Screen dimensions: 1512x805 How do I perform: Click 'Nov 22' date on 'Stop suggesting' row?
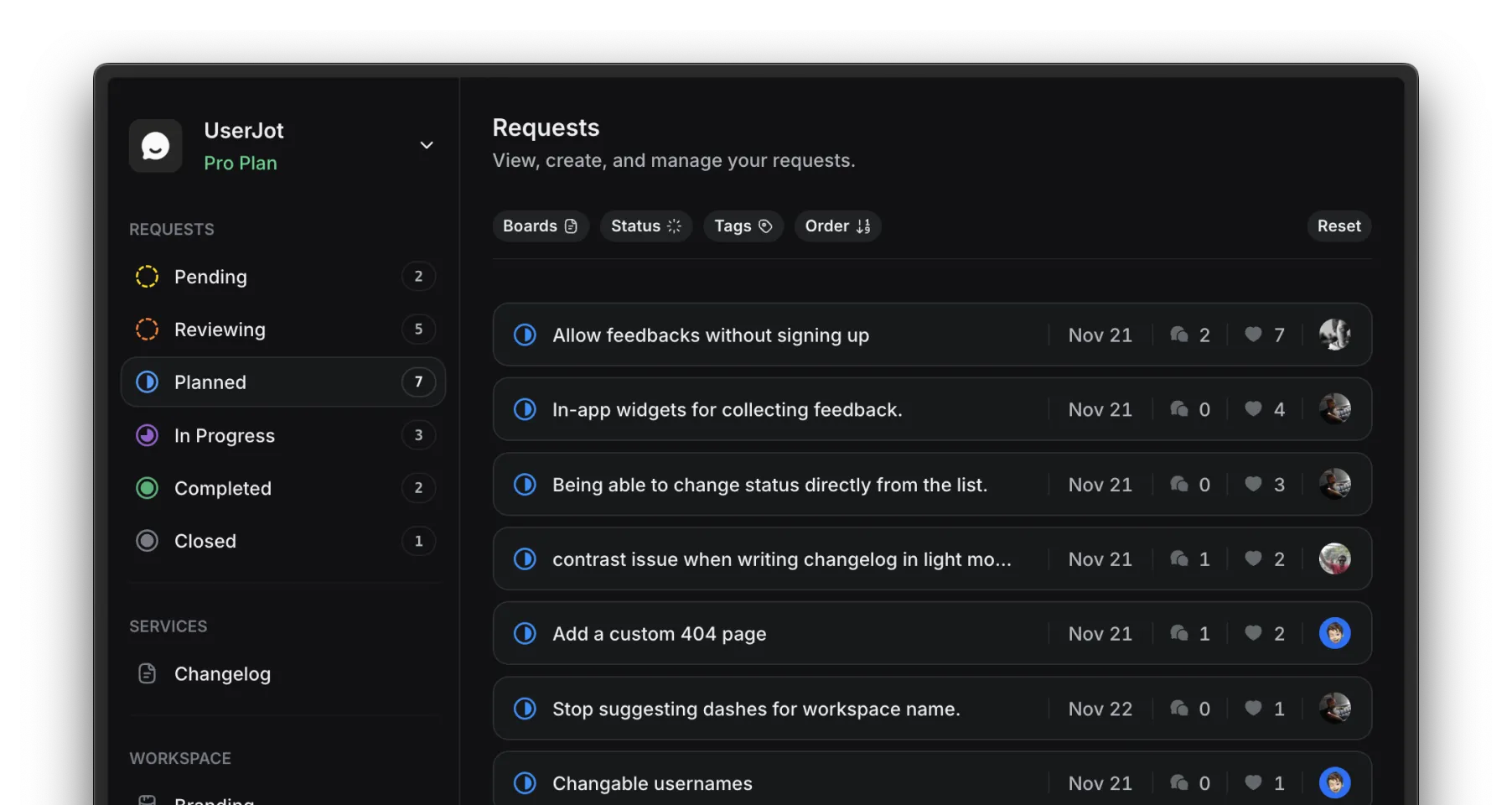click(1100, 709)
